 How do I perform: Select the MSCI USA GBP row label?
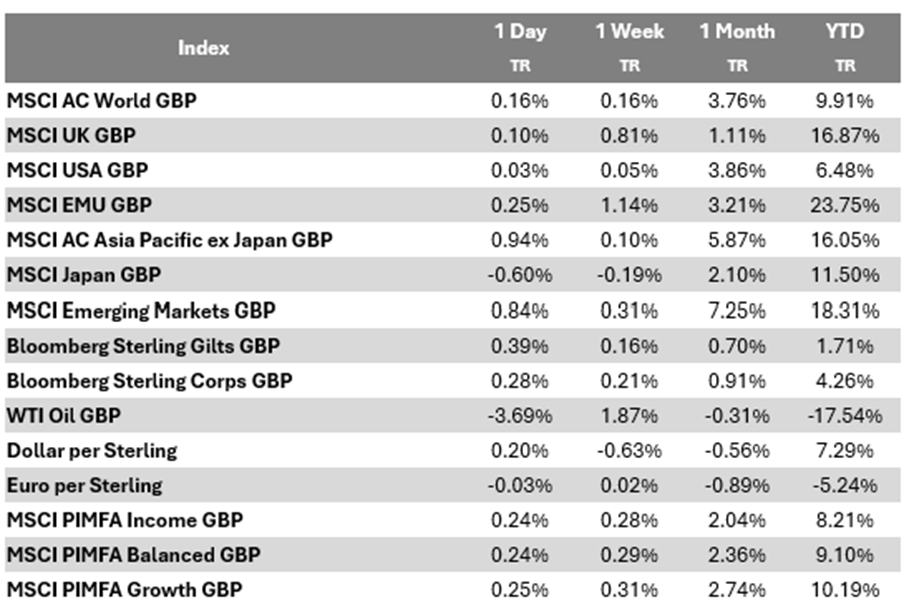click(x=77, y=170)
